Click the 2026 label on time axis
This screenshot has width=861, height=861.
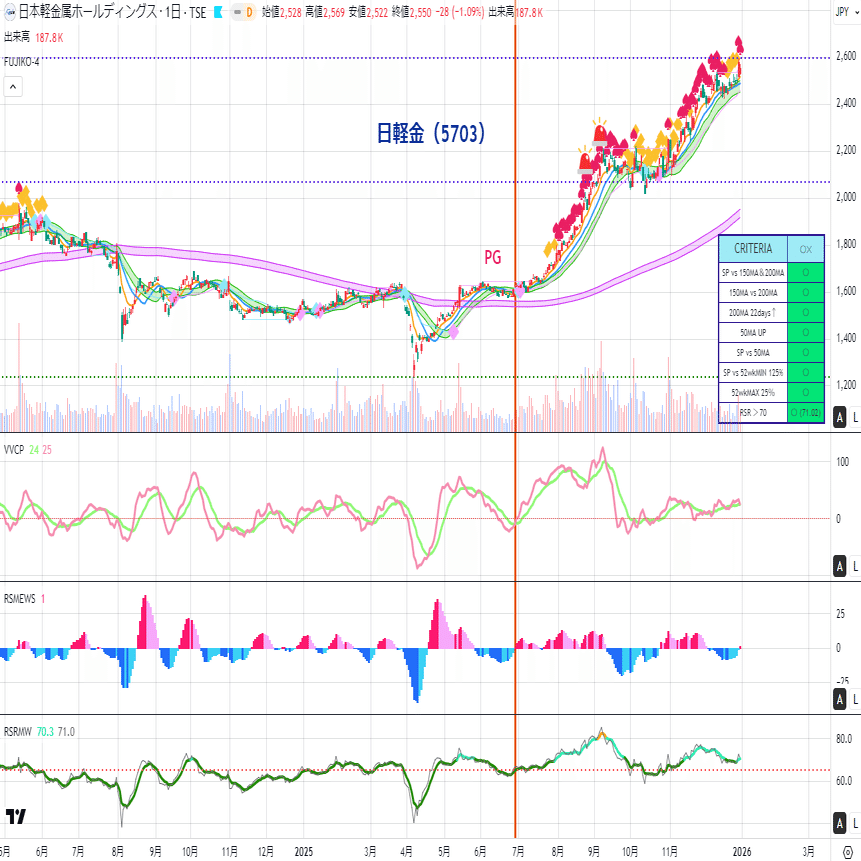point(742,852)
